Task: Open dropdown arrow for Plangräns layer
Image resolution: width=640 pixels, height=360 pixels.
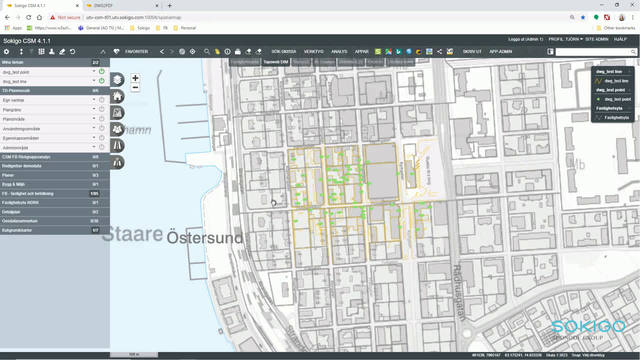Action: click(94, 109)
